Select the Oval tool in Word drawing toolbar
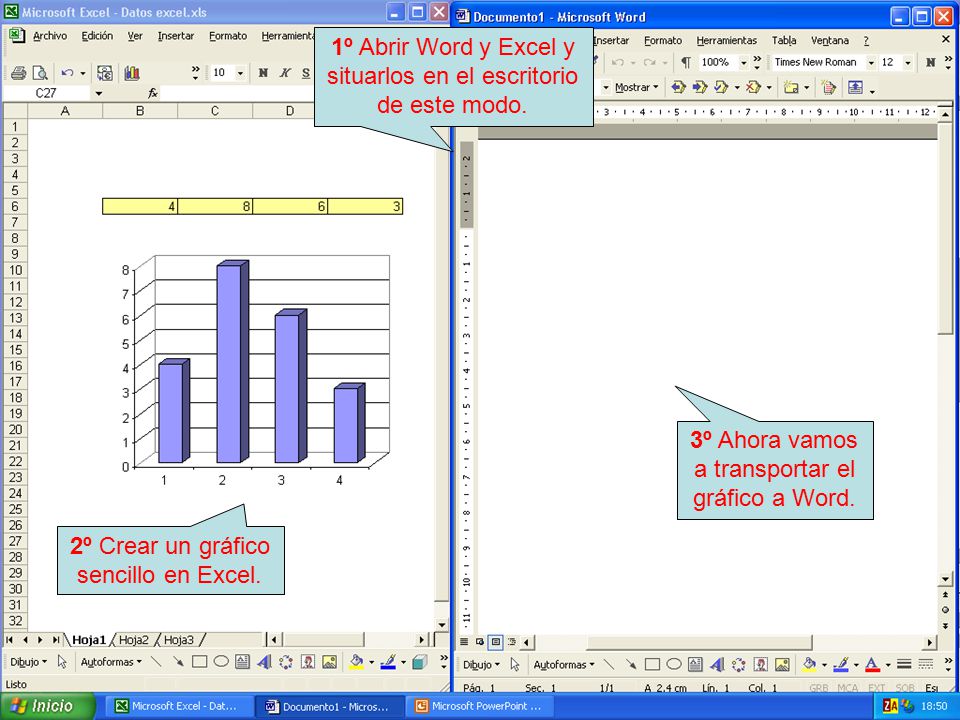Viewport: 960px width, 720px height. point(674,664)
